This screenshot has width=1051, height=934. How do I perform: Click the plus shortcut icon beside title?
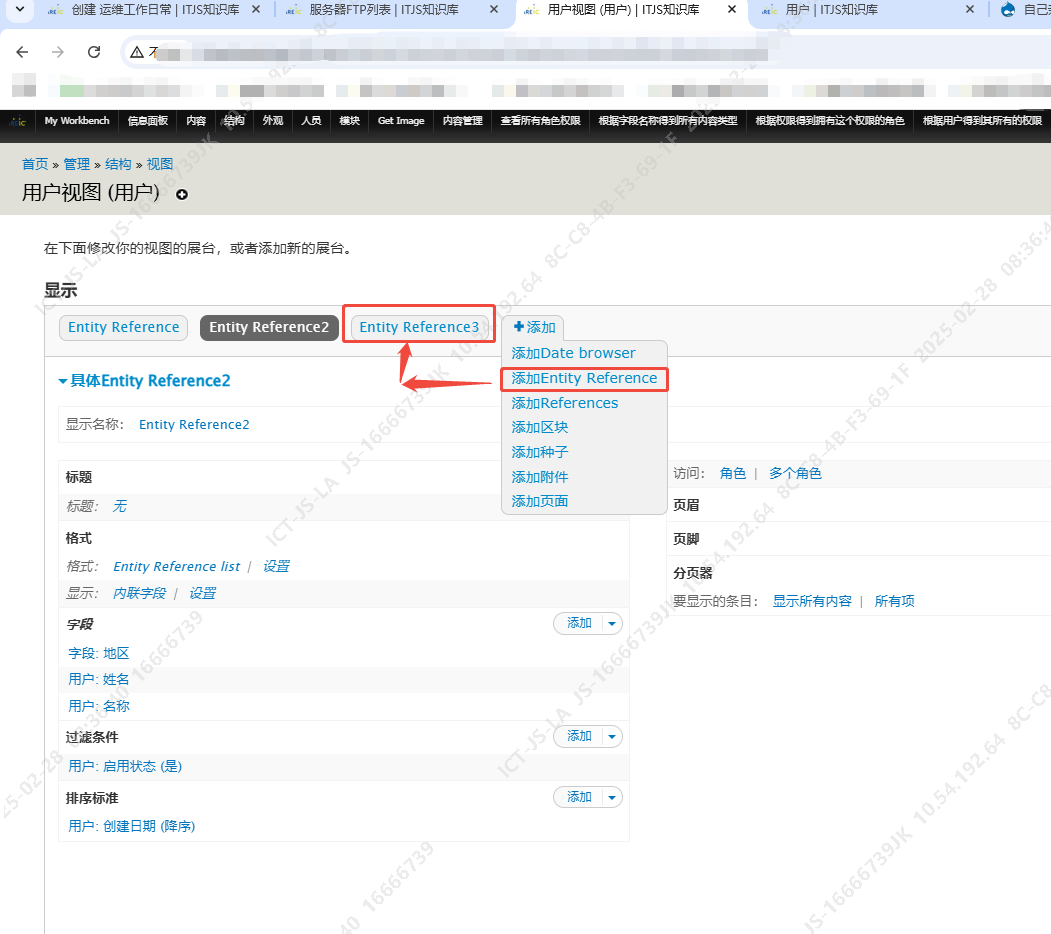point(182,194)
